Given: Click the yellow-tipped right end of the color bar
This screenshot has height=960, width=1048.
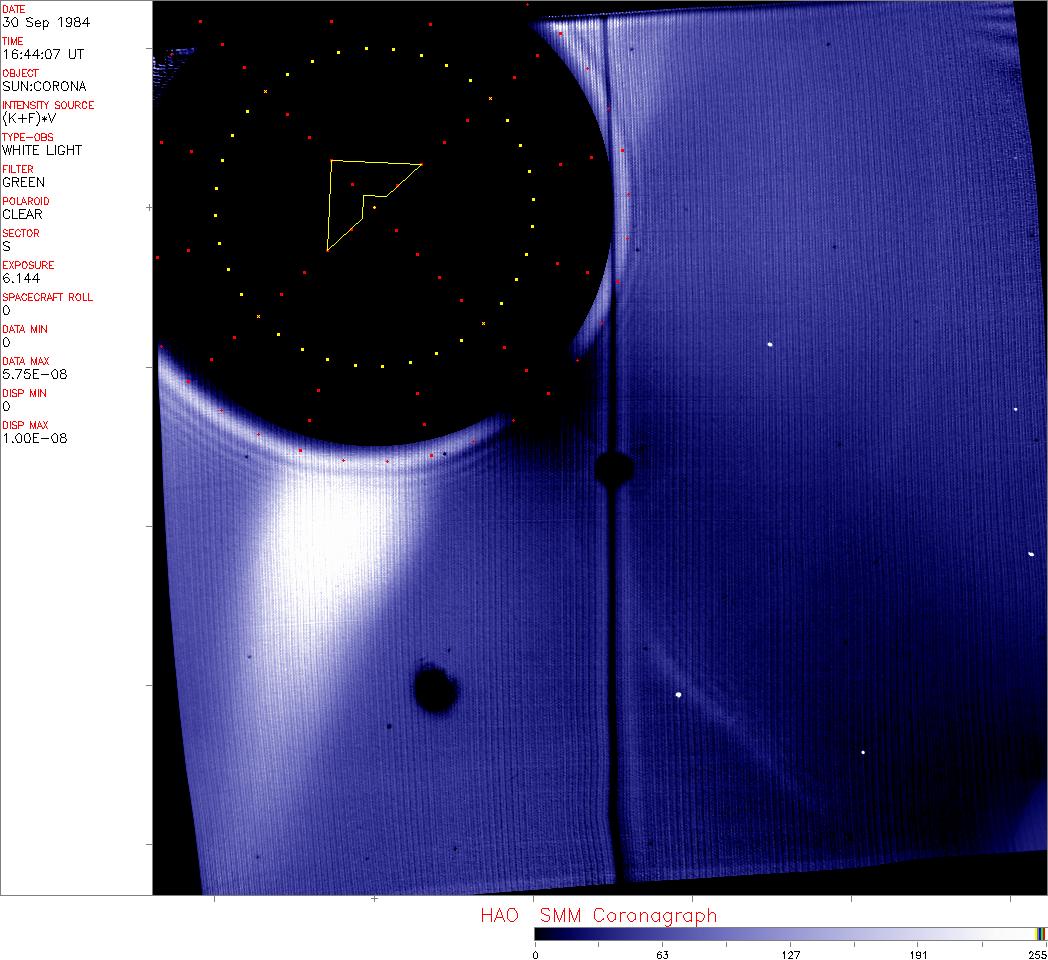Looking at the screenshot, I should (x=1041, y=934).
